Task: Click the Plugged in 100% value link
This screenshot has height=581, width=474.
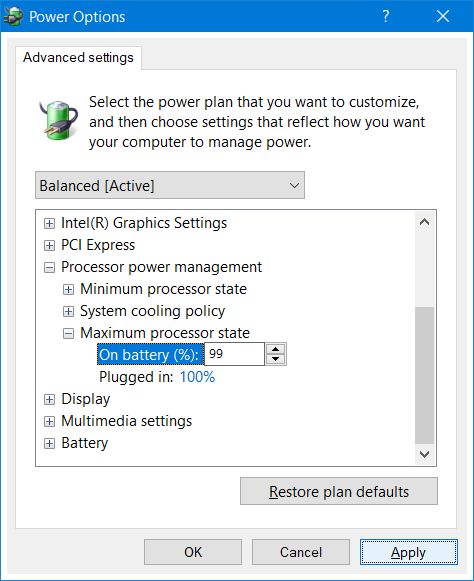Action: pyautogui.click(x=197, y=377)
